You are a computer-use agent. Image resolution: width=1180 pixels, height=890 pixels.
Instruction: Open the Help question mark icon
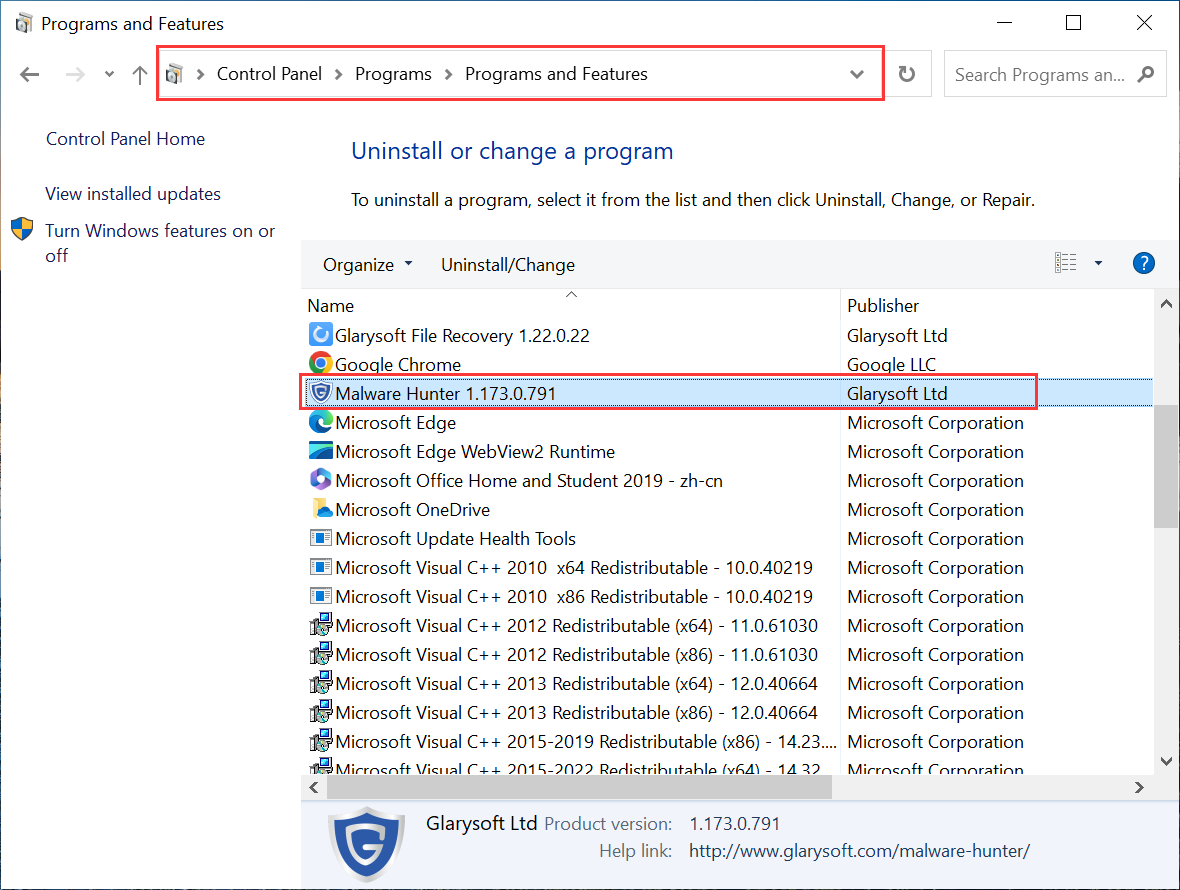pos(1144,264)
